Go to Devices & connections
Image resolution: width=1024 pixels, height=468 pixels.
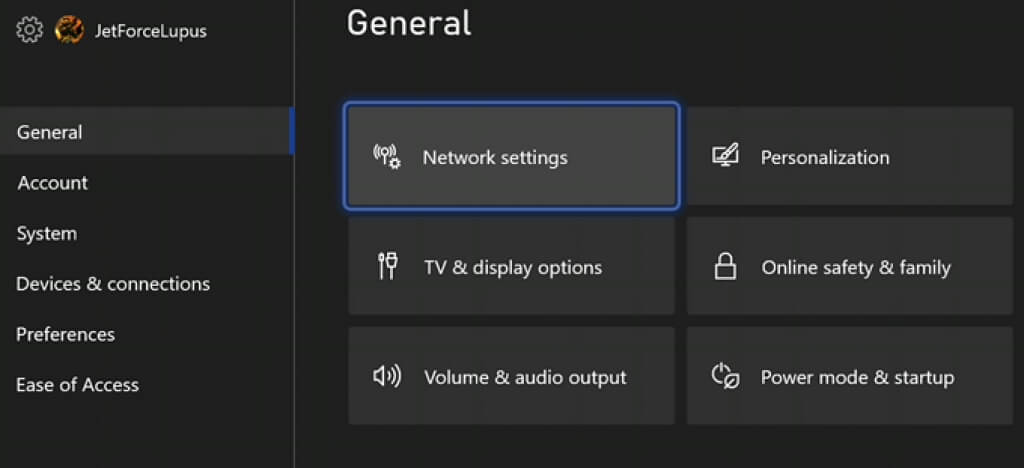(x=113, y=284)
